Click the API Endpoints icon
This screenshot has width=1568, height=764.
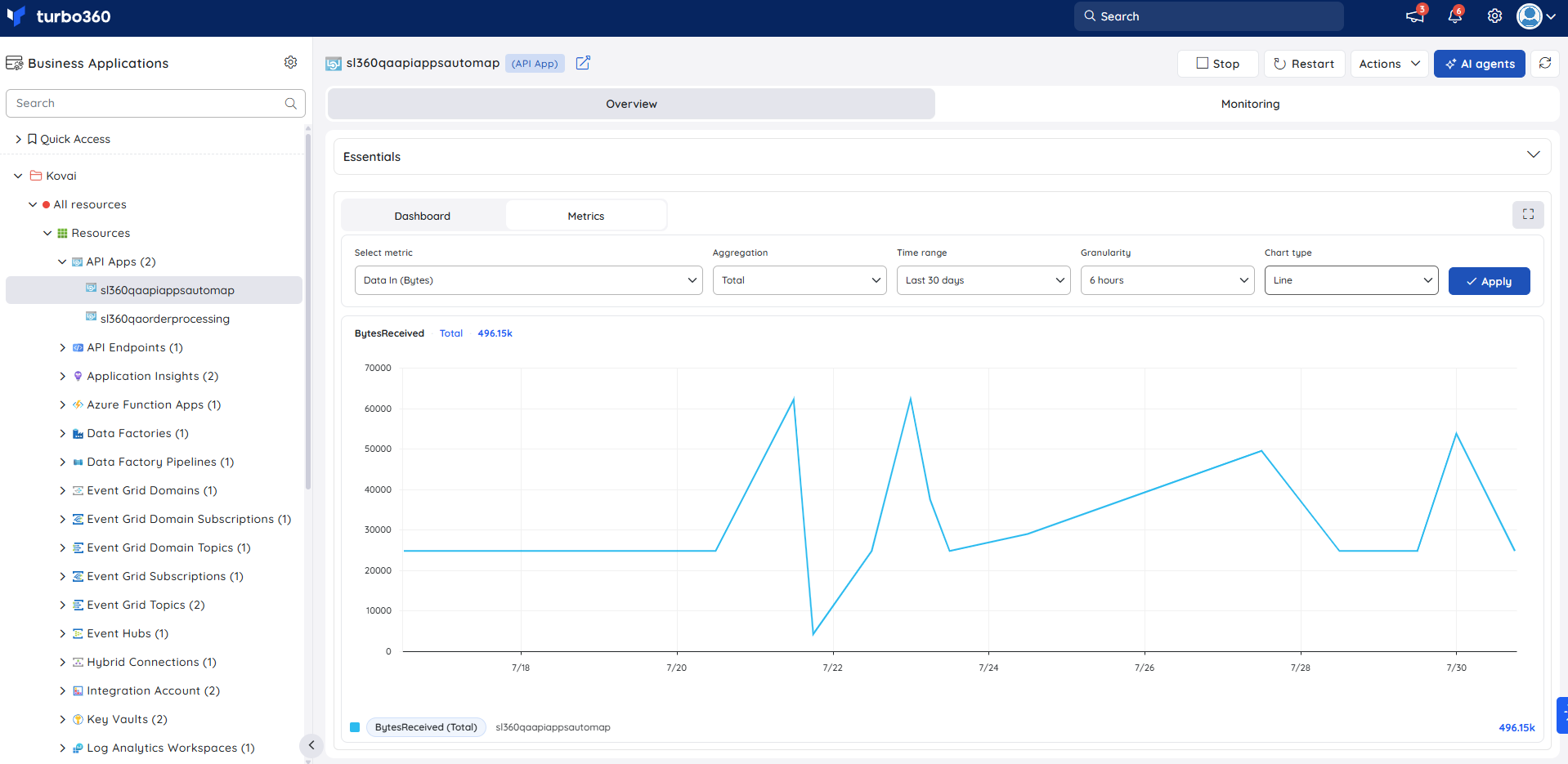[x=78, y=347]
